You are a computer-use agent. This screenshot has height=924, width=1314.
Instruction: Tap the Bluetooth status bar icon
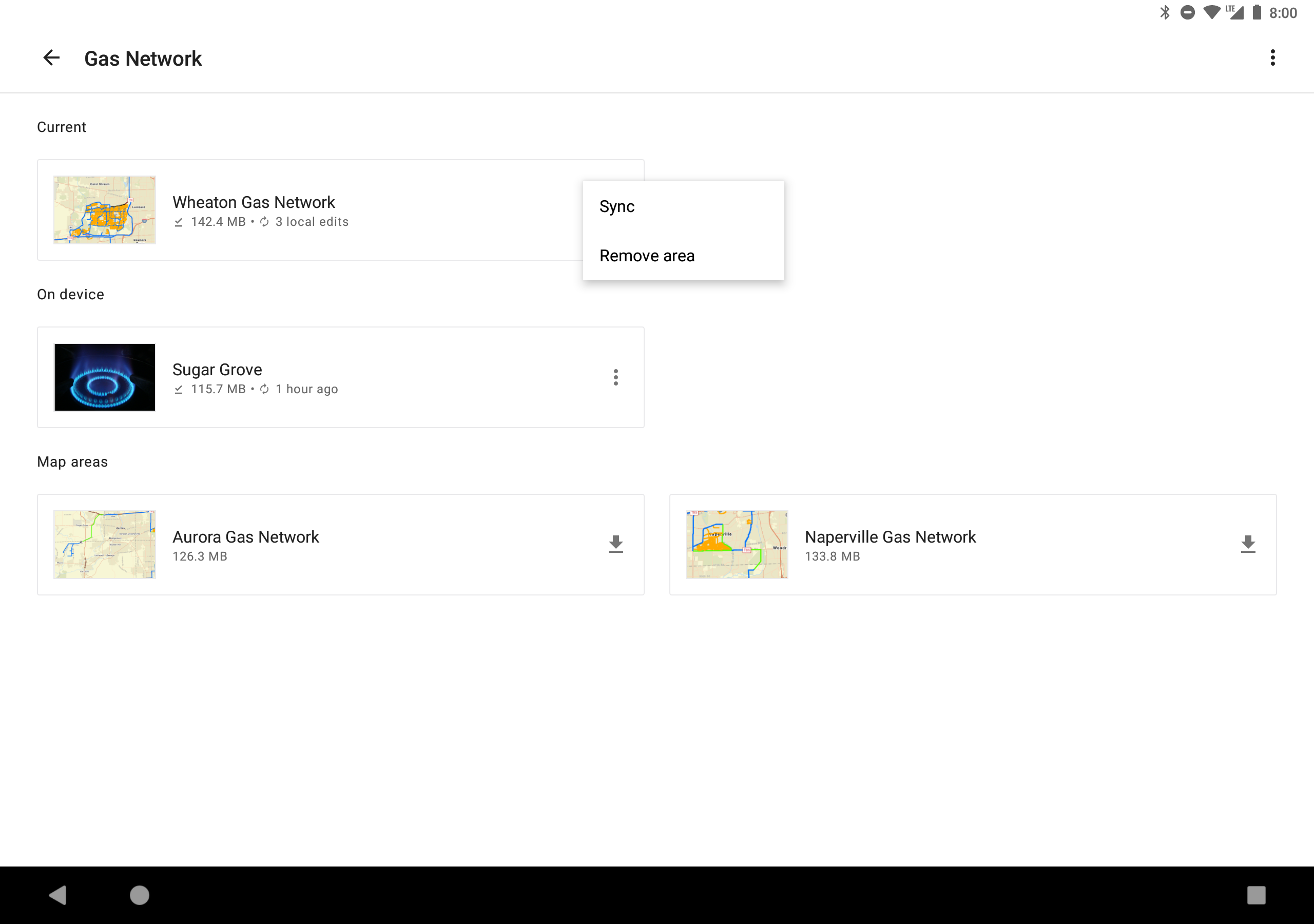pyautogui.click(x=1165, y=13)
